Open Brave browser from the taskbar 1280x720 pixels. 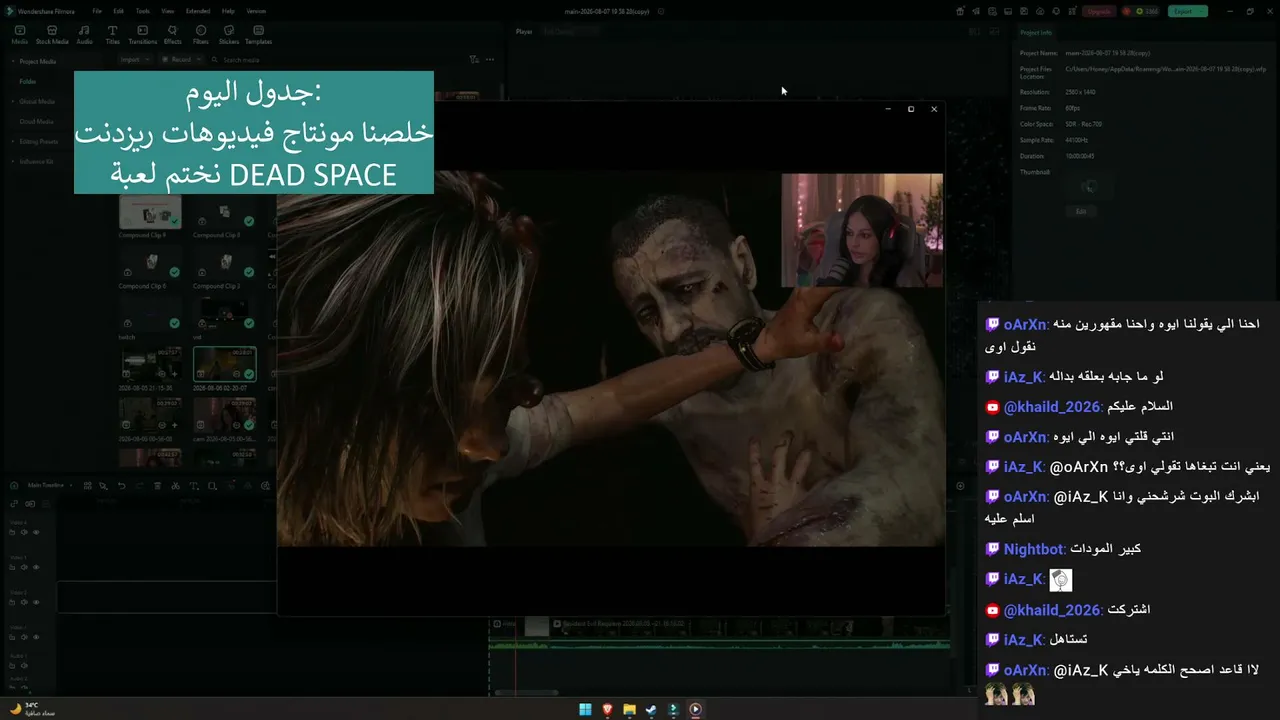(x=607, y=709)
